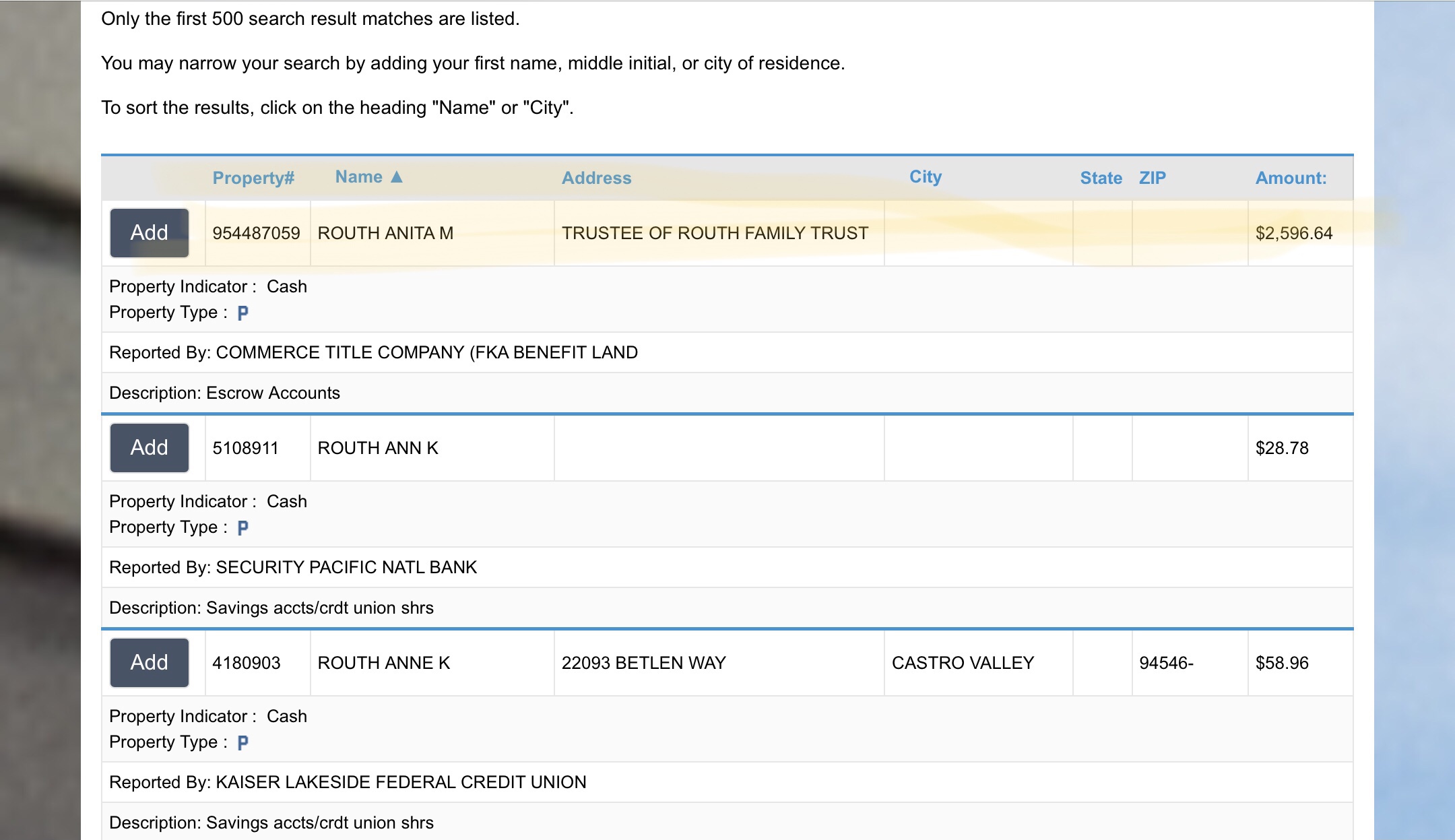Open Property Type P link for ROUTH ANITA M

pos(243,313)
